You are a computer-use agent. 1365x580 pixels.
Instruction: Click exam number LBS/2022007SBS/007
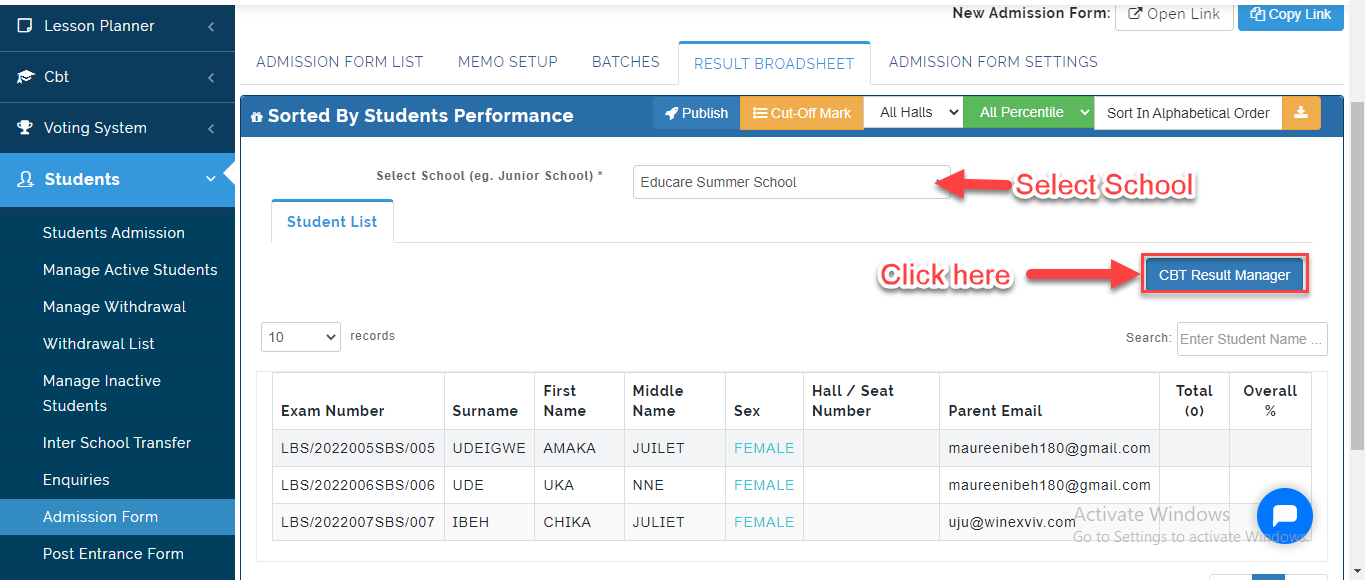click(358, 522)
